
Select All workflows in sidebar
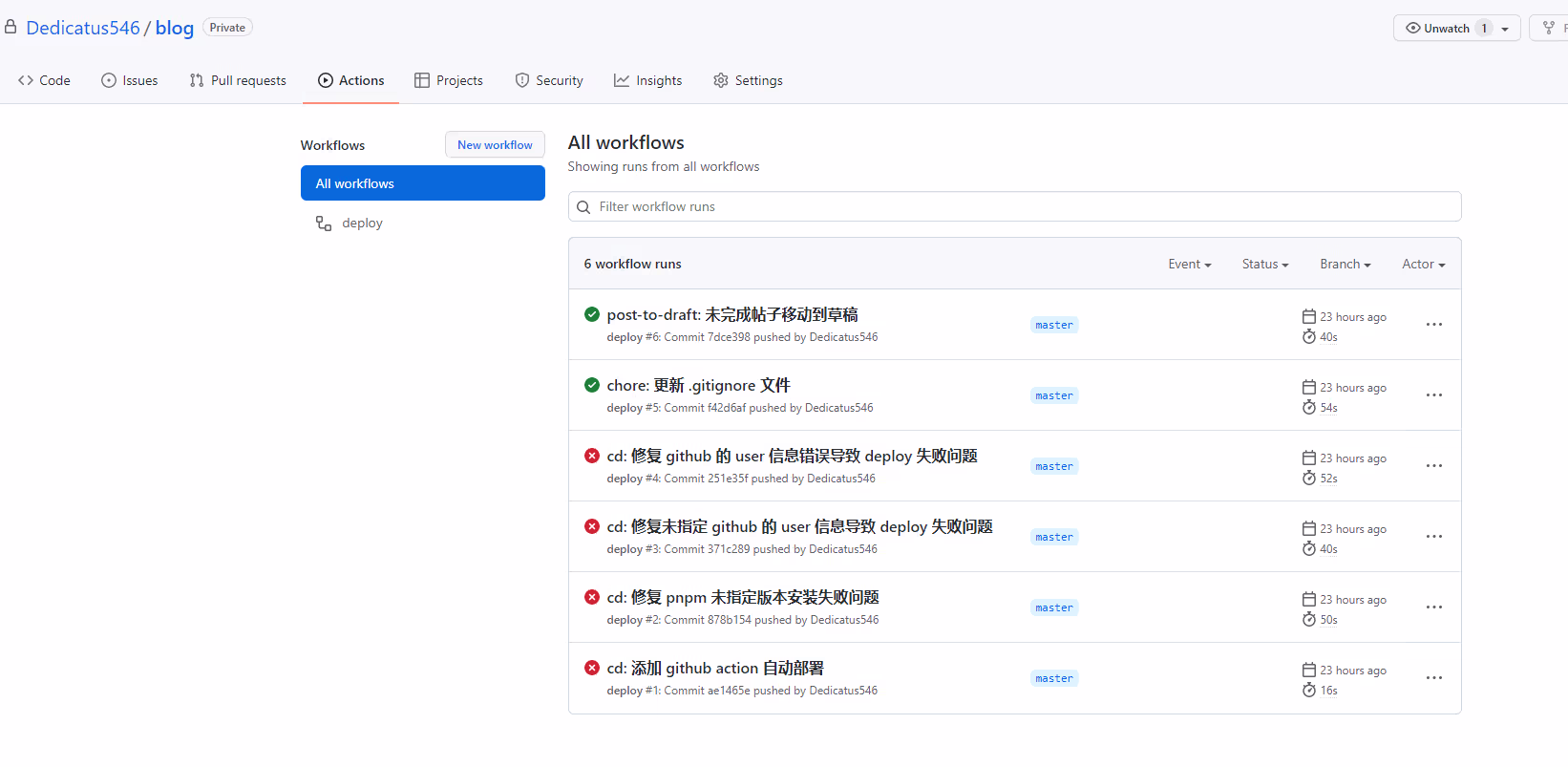[423, 183]
